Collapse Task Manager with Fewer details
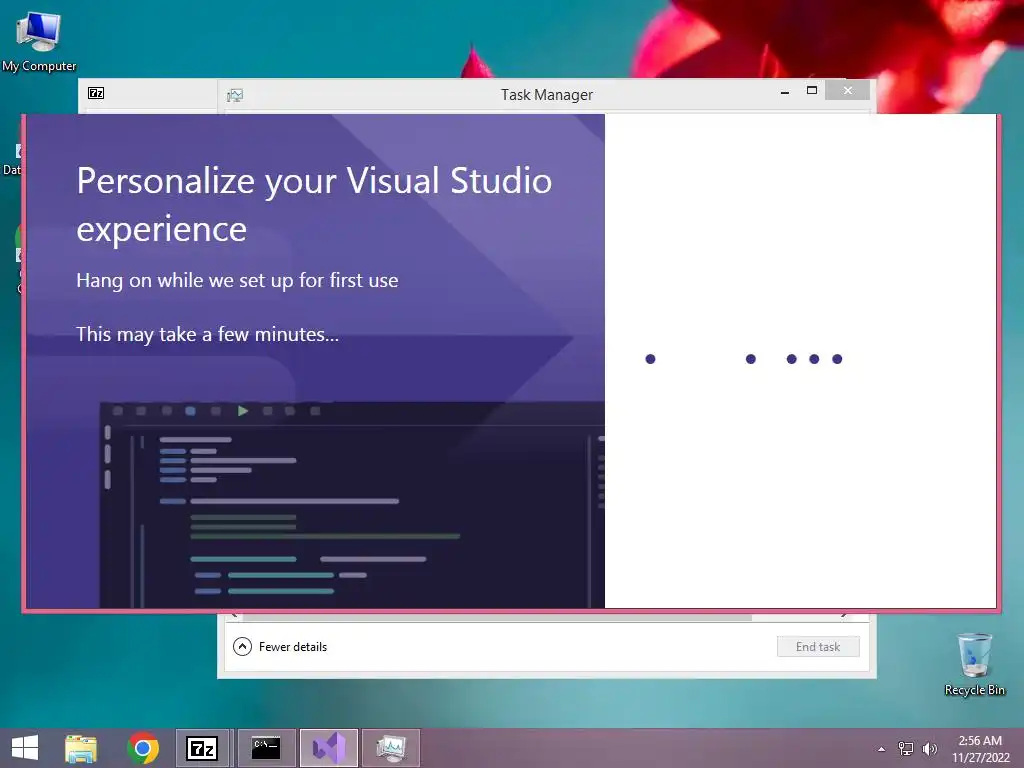 point(280,647)
